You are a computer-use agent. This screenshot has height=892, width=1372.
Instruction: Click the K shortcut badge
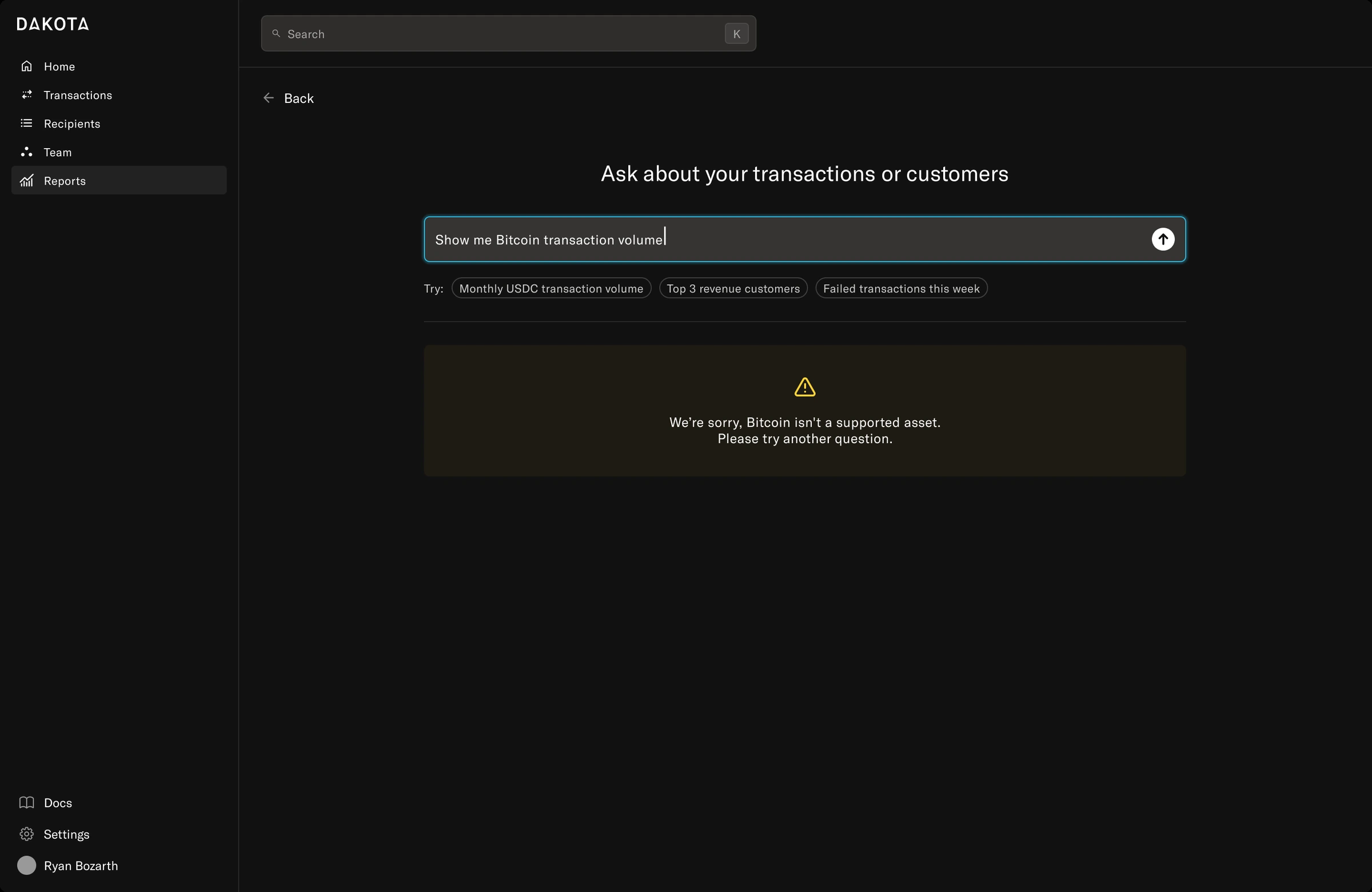pos(736,33)
